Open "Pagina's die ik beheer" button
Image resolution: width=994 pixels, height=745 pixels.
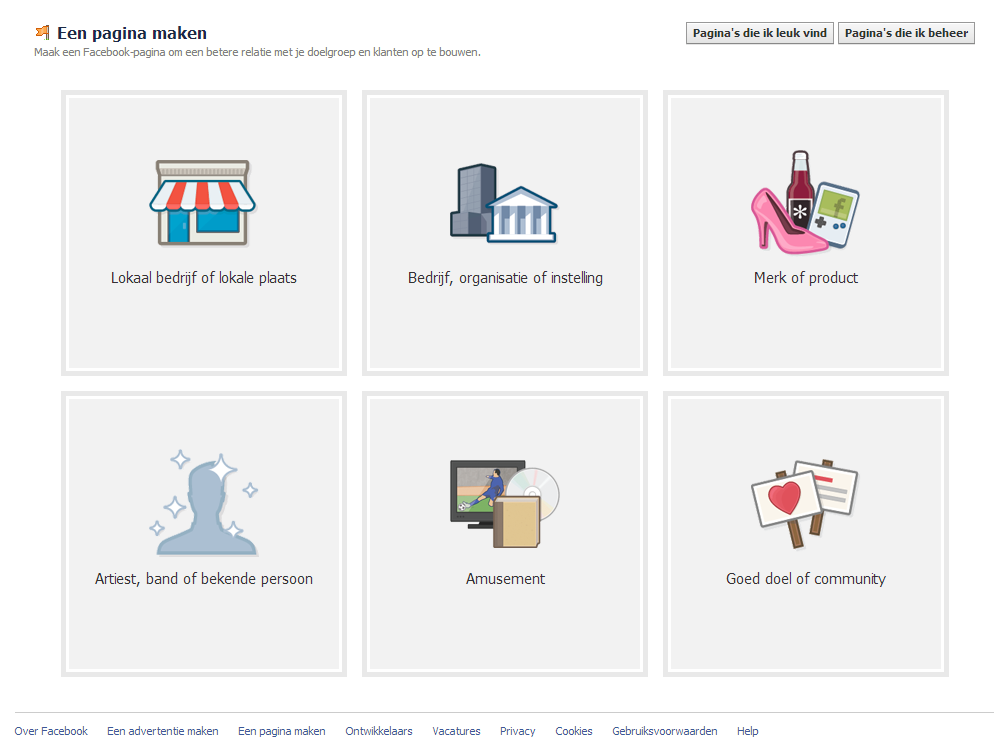[907, 33]
